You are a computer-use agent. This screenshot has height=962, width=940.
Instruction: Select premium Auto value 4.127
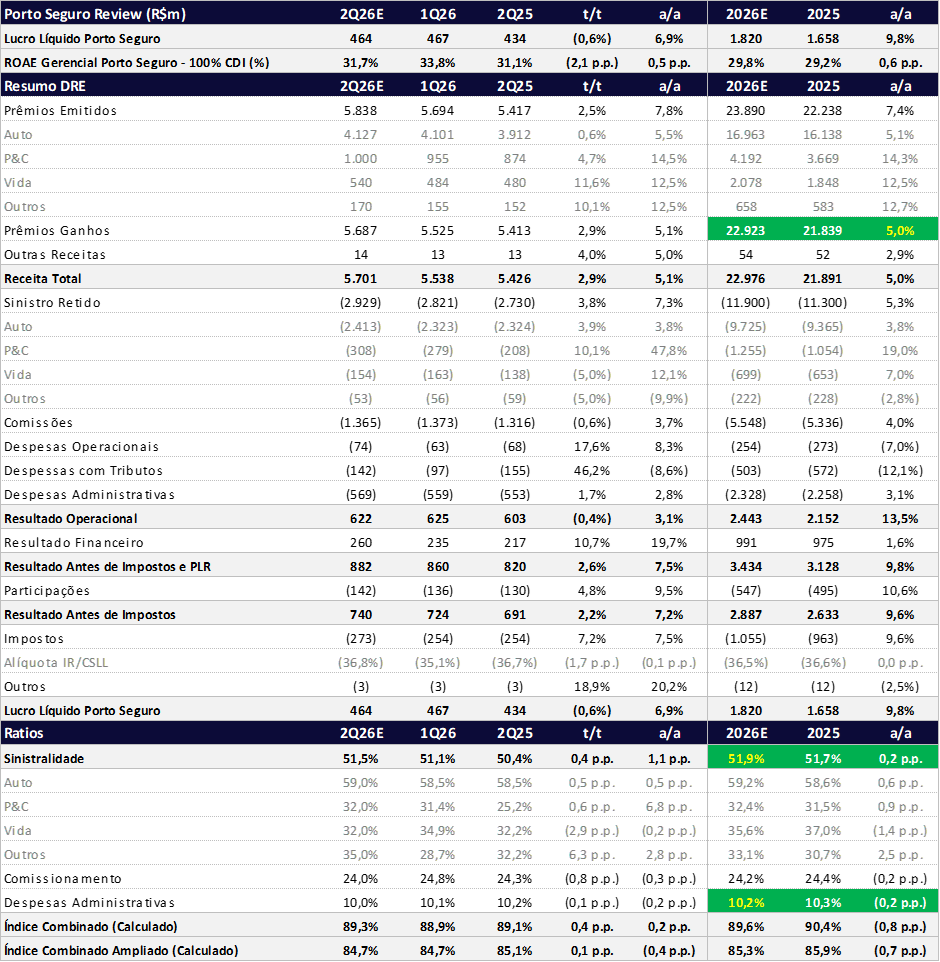click(361, 134)
